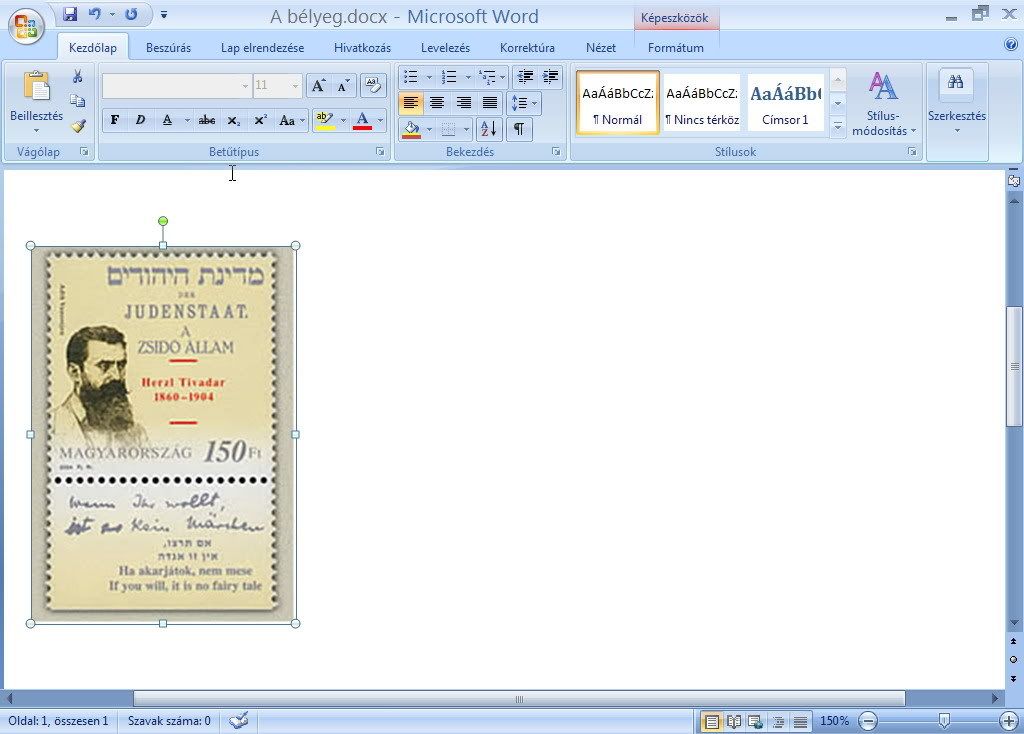Open the Hivatkozás tab
This screenshot has width=1024, height=734.
point(362,48)
